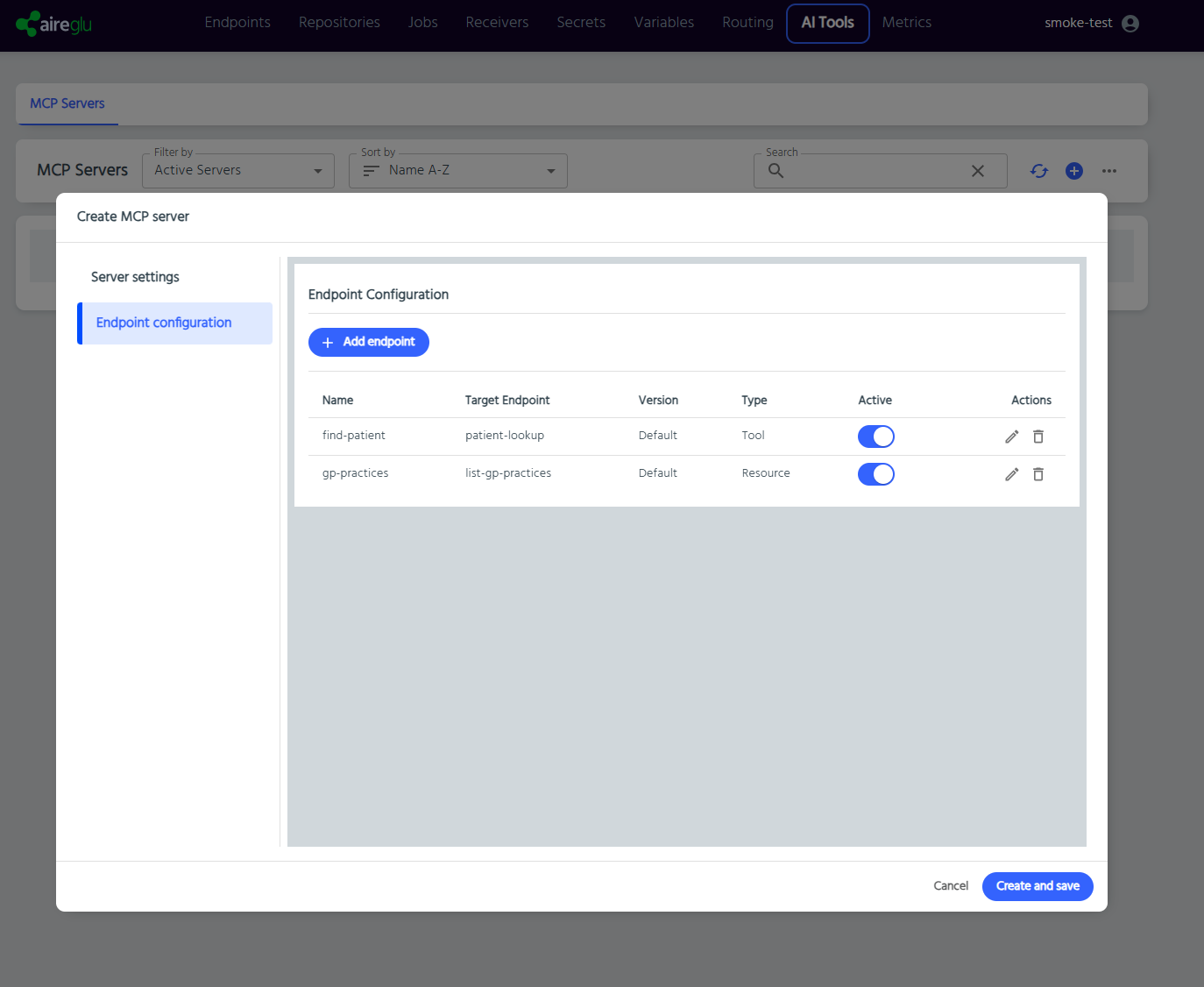The height and width of the screenshot is (987, 1204).
Task: Open the three-dot more options menu
Action: pos(1109,171)
